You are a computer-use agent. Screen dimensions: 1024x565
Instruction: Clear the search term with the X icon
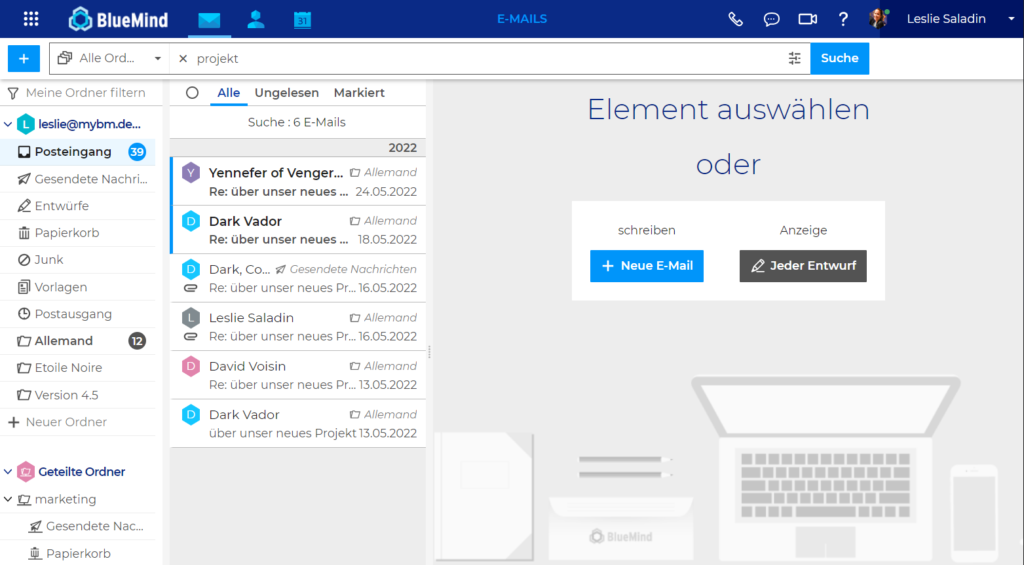coord(183,58)
